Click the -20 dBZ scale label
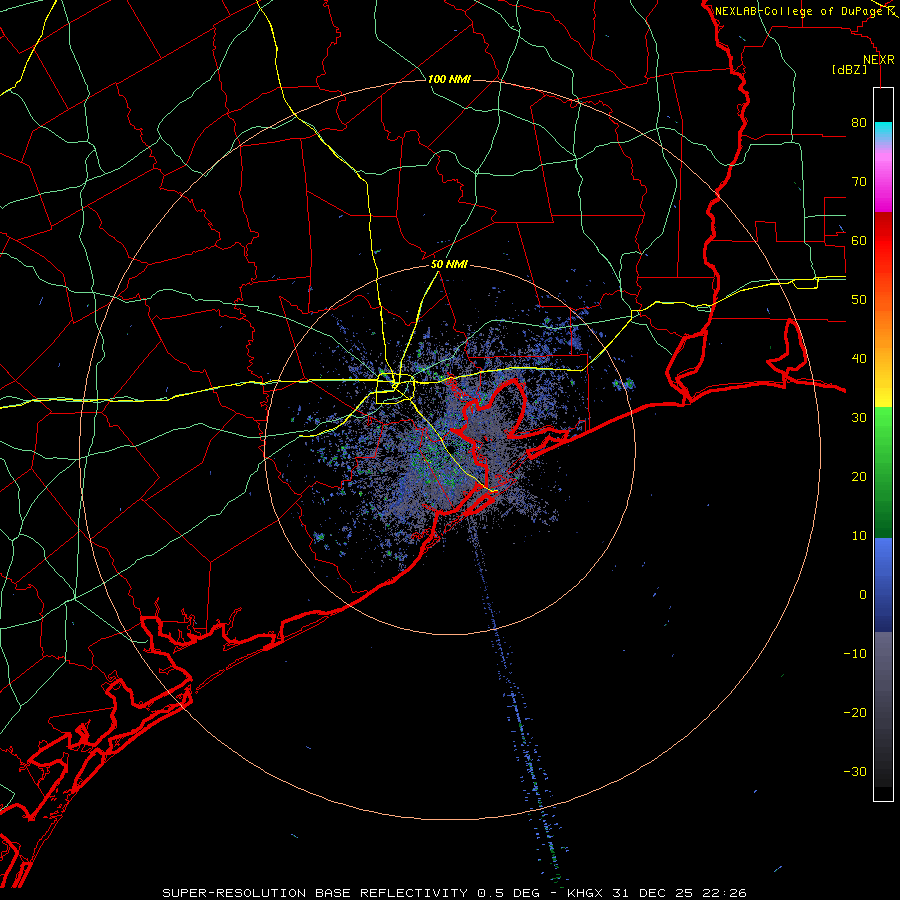This screenshot has height=900, width=900. [855, 712]
